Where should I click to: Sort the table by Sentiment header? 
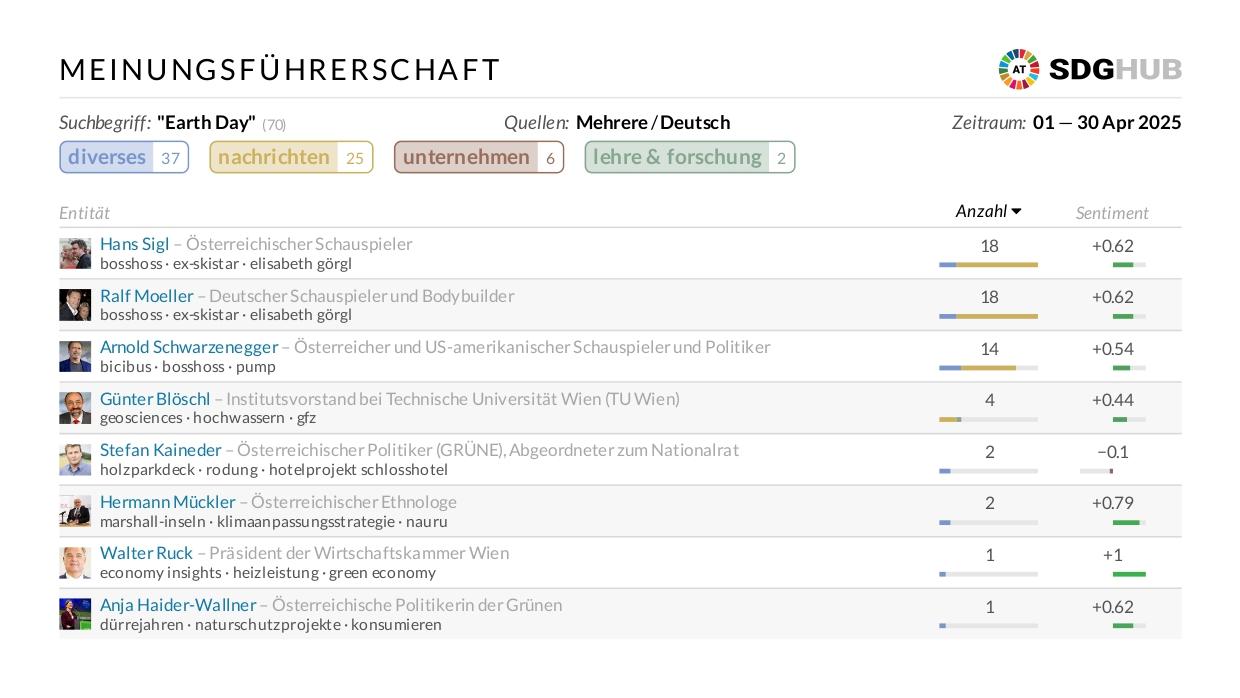coord(1112,213)
